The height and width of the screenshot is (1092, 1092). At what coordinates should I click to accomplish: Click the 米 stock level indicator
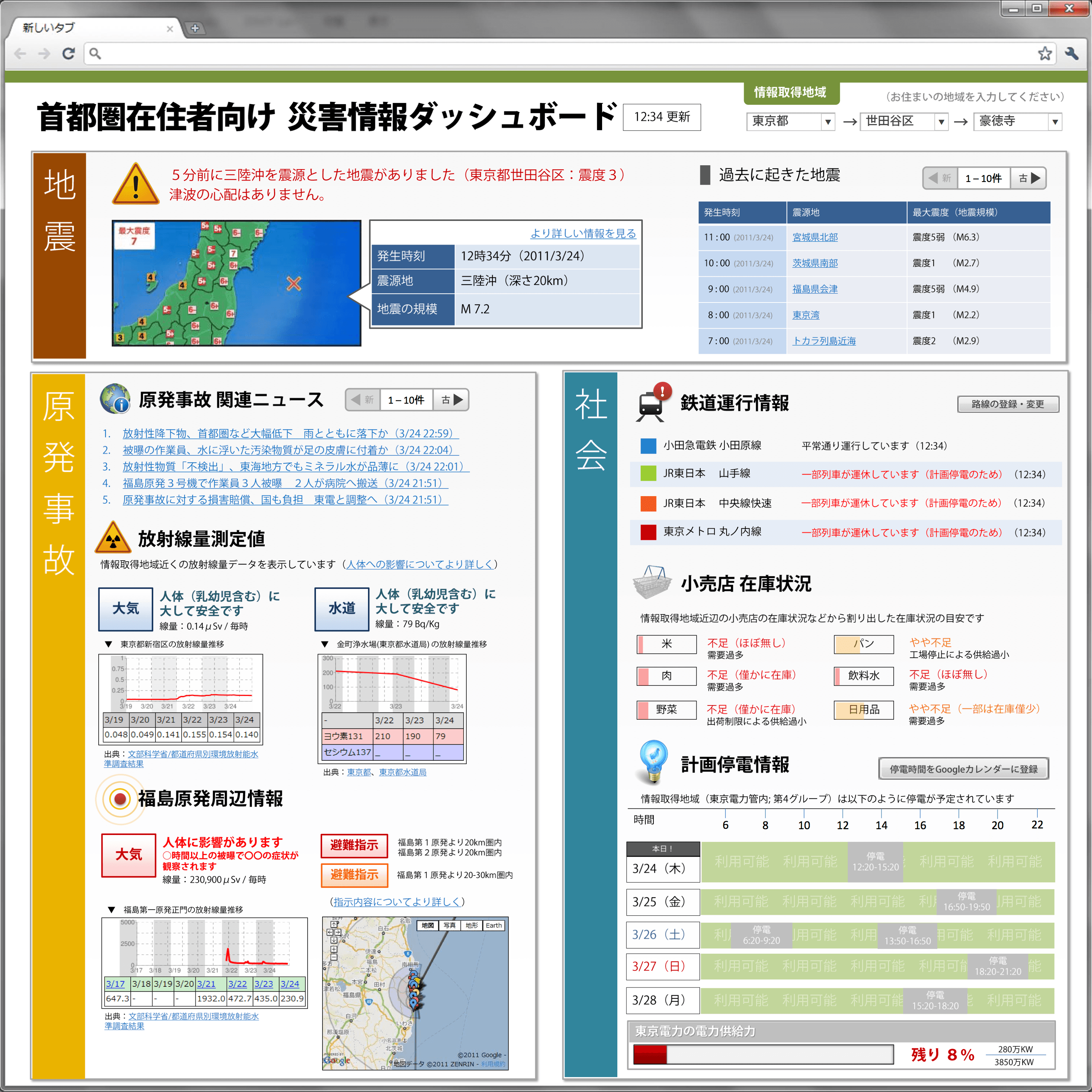[x=666, y=644]
